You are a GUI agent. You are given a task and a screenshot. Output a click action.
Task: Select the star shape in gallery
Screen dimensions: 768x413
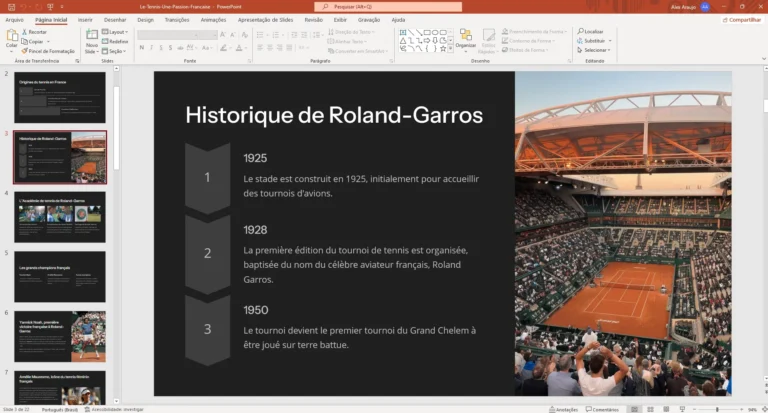443,49
